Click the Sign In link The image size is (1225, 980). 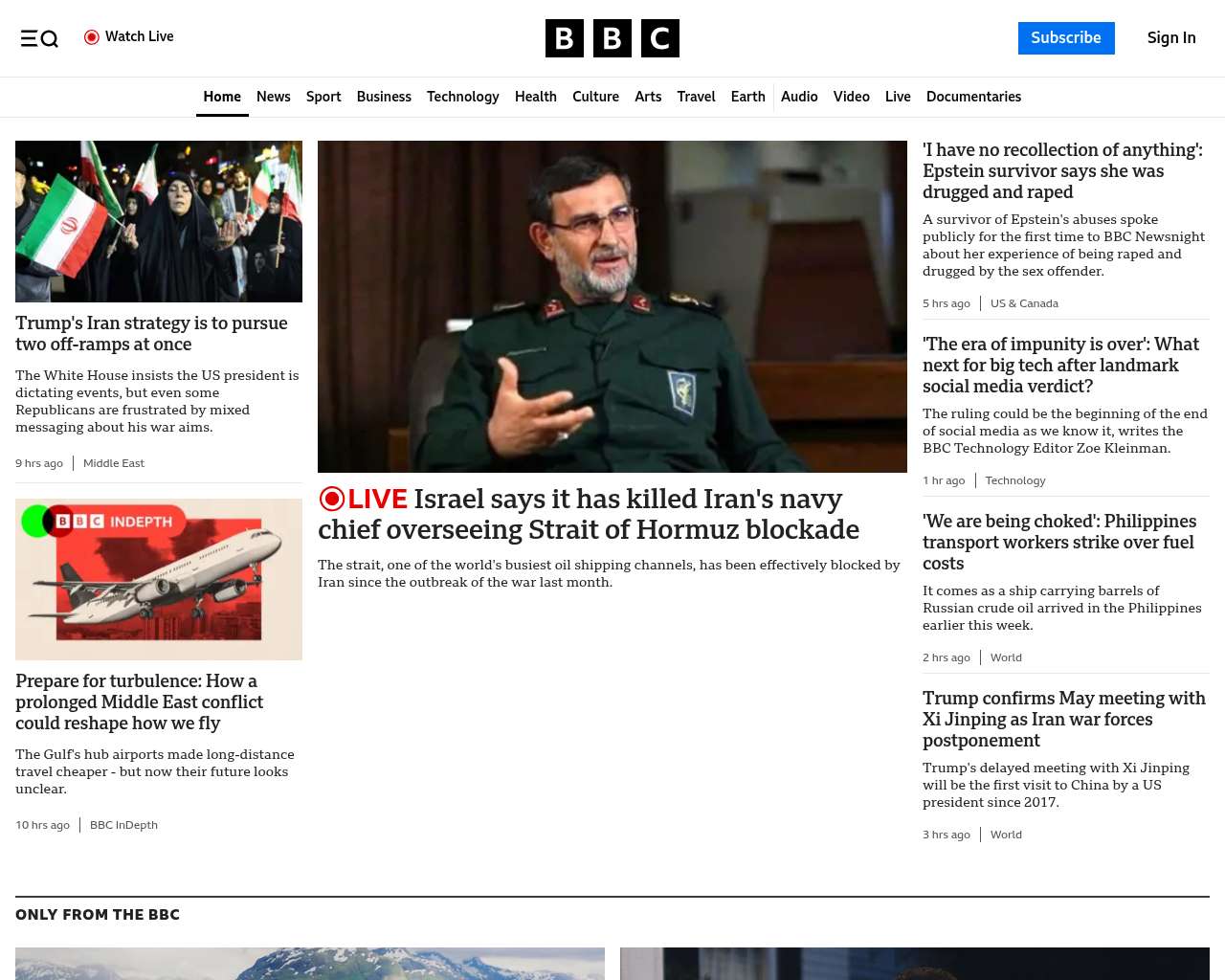[x=1170, y=38]
